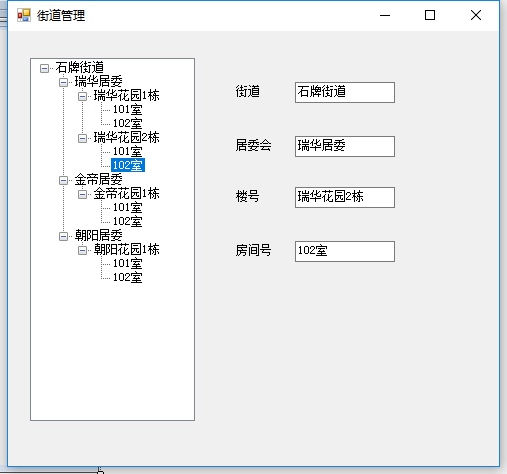Focus the 房间号 text field
This screenshot has height=474, width=507.
tap(345, 251)
